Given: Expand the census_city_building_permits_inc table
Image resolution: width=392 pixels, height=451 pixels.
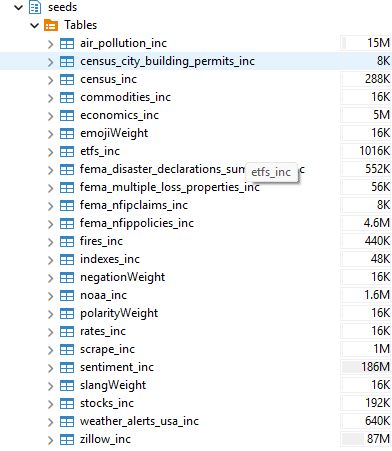Looking at the screenshot, I should 50,62.
